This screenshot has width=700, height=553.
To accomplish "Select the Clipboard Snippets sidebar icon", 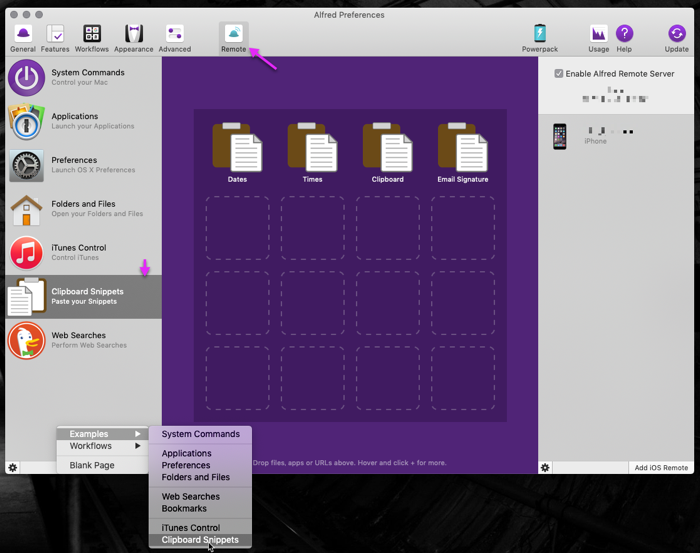I will pyautogui.click(x=27, y=296).
